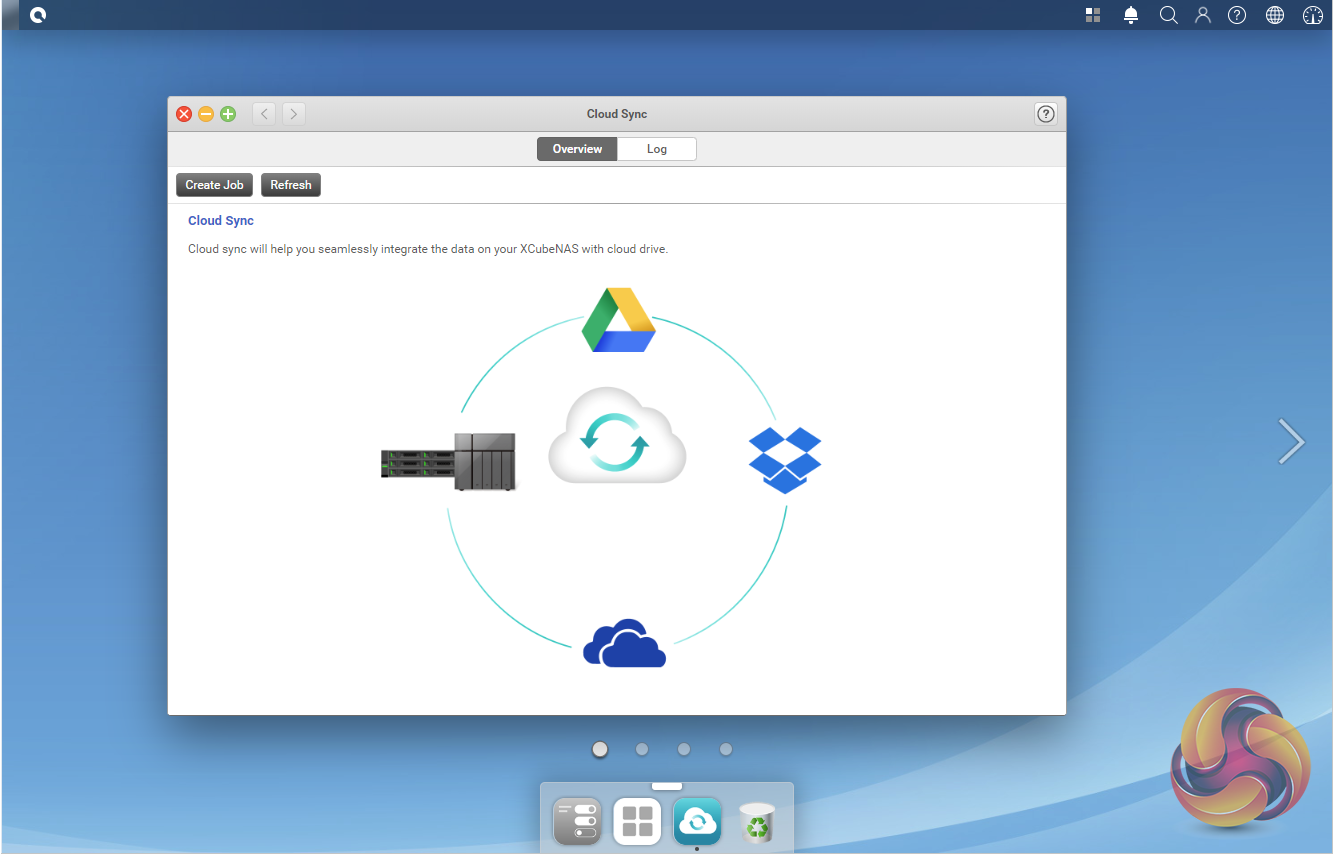This screenshot has height=854, width=1334.
Task: Open the app grid icon in top bar
Action: tap(1093, 15)
